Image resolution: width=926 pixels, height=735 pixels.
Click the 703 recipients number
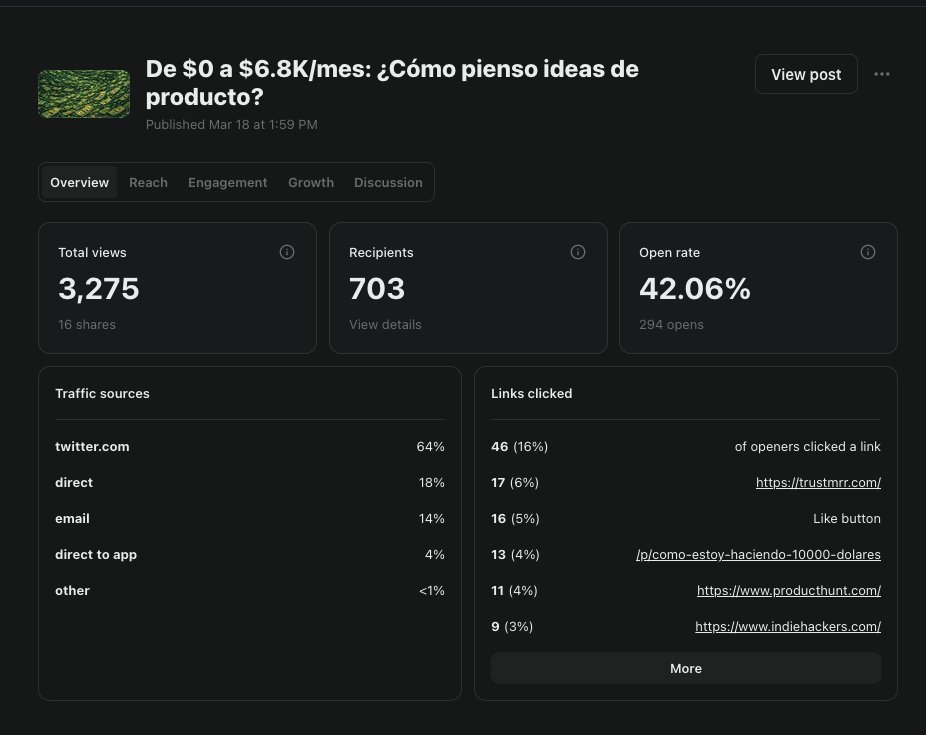[377, 289]
